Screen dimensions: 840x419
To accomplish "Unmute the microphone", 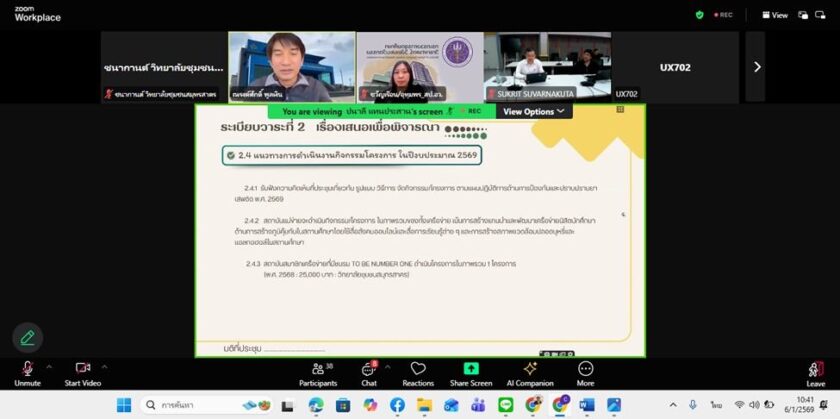I will (x=27, y=371).
